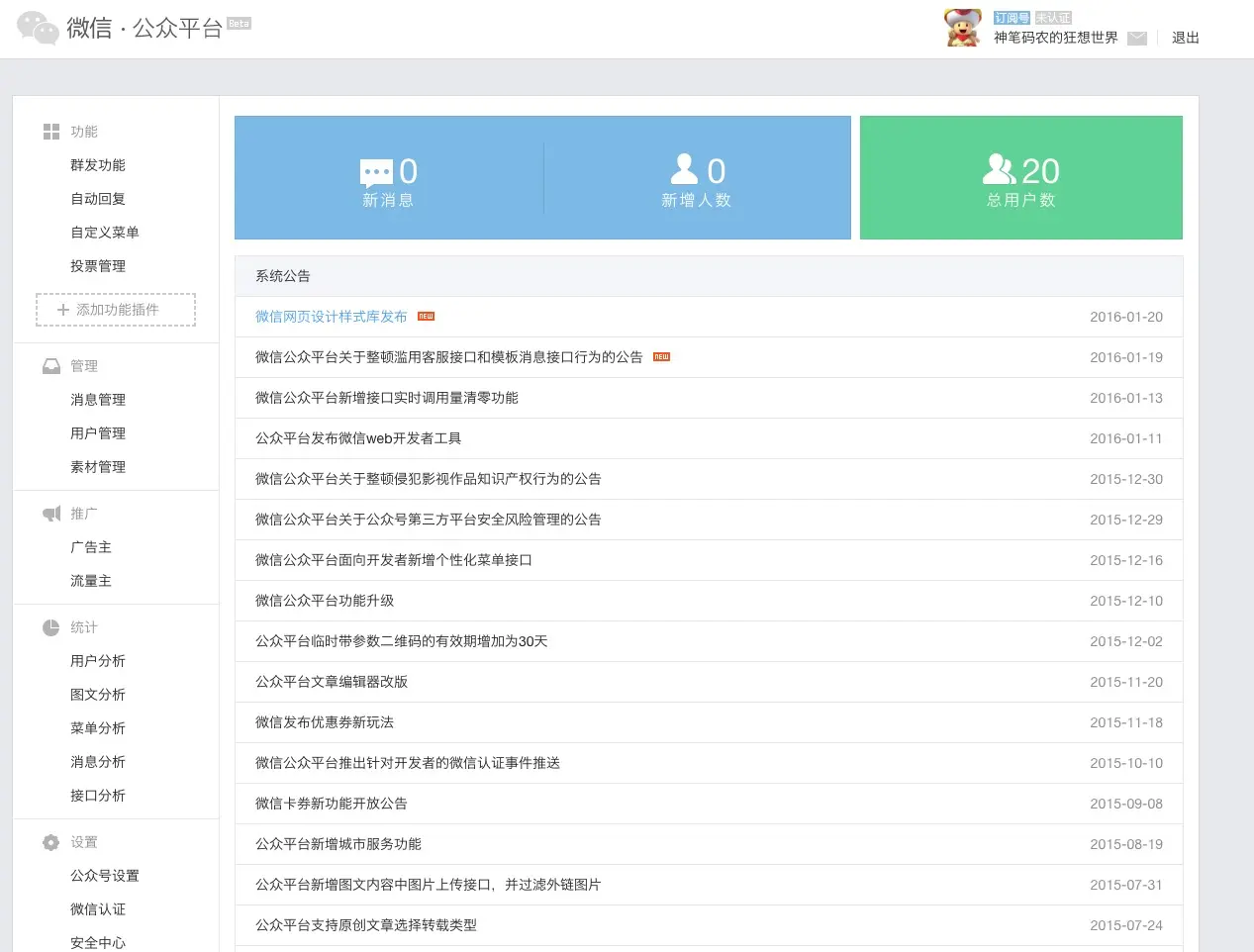Image resolution: width=1254 pixels, height=952 pixels.
Task: Open 新增个性化菜单接口 announcement
Action: click(x=394, y=560)
